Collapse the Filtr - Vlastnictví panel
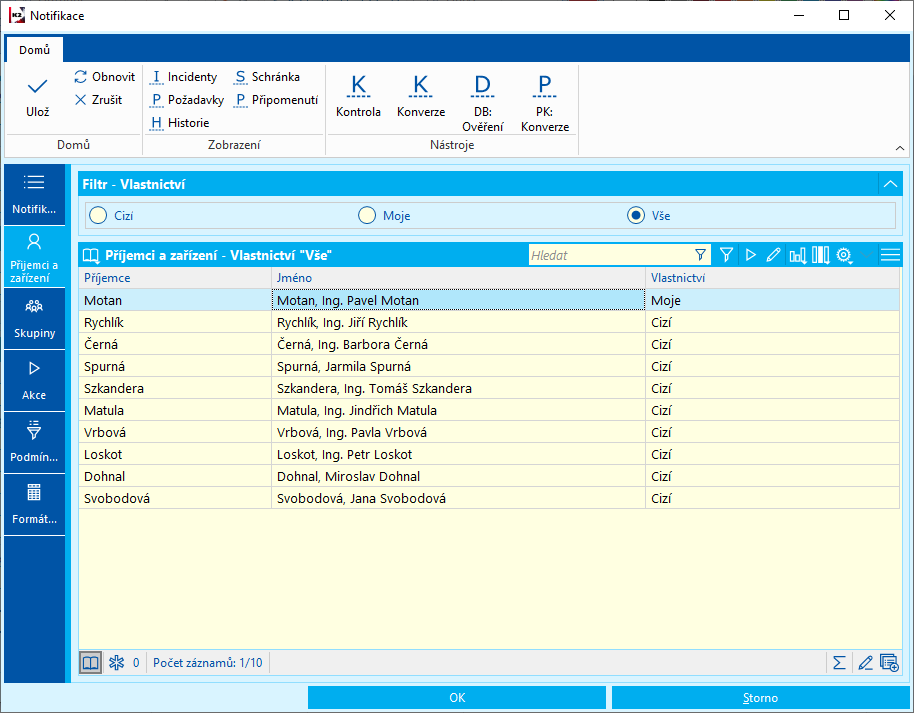Viewport: 914px width, 713px height. point(889,184)
